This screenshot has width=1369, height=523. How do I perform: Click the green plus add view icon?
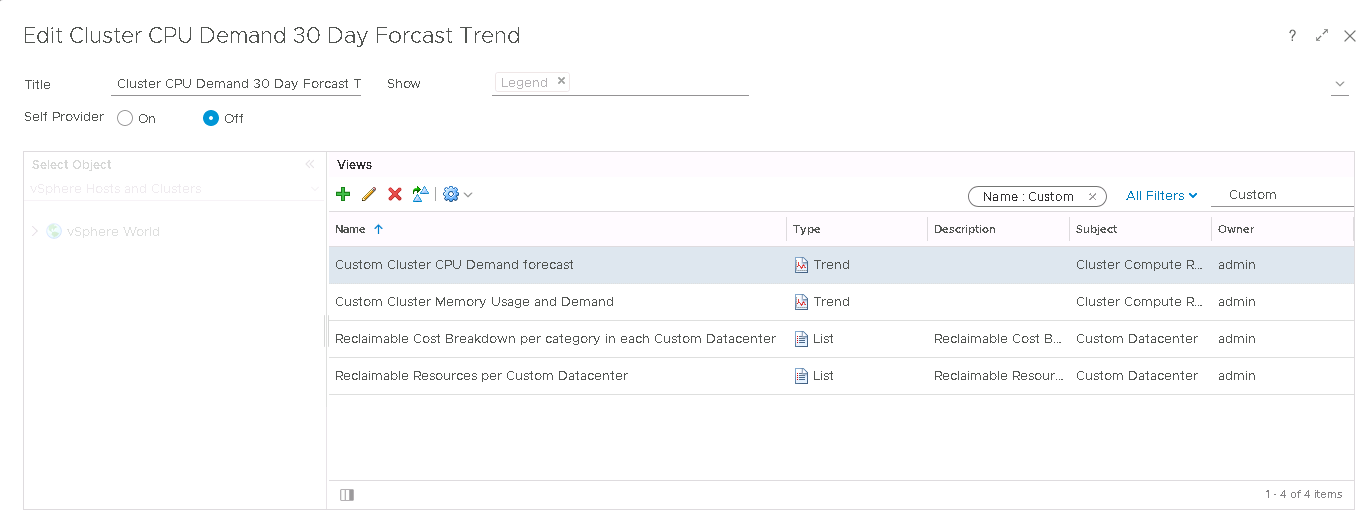[x=343, y=195]
